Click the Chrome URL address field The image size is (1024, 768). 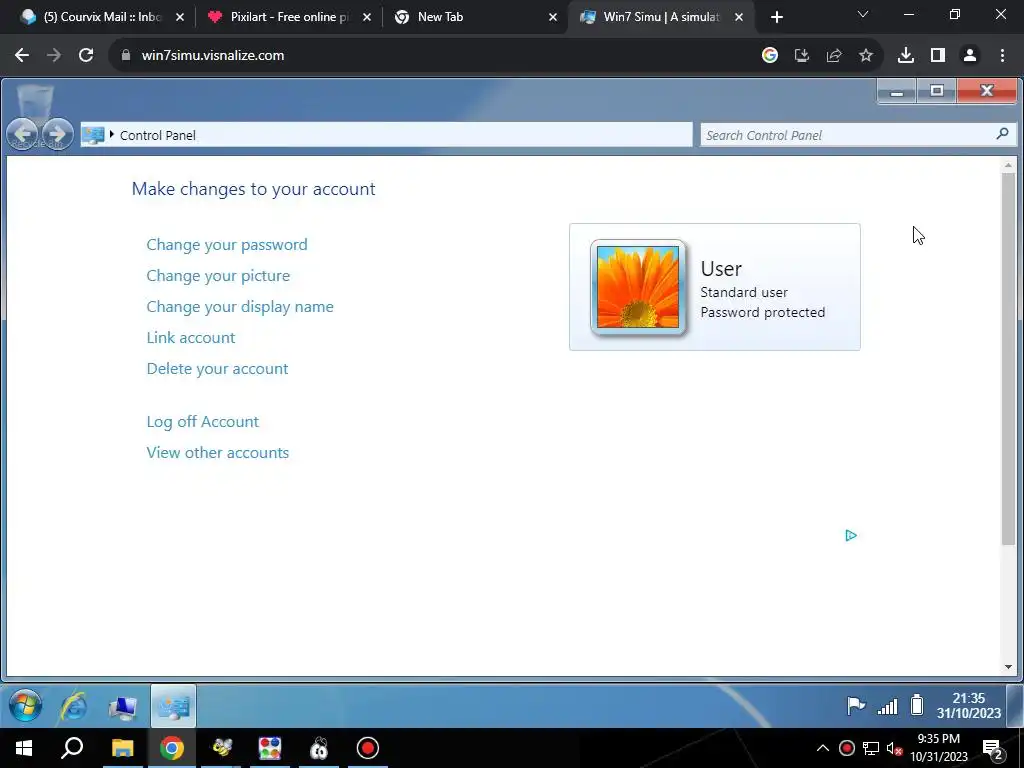tap(431, 56)
